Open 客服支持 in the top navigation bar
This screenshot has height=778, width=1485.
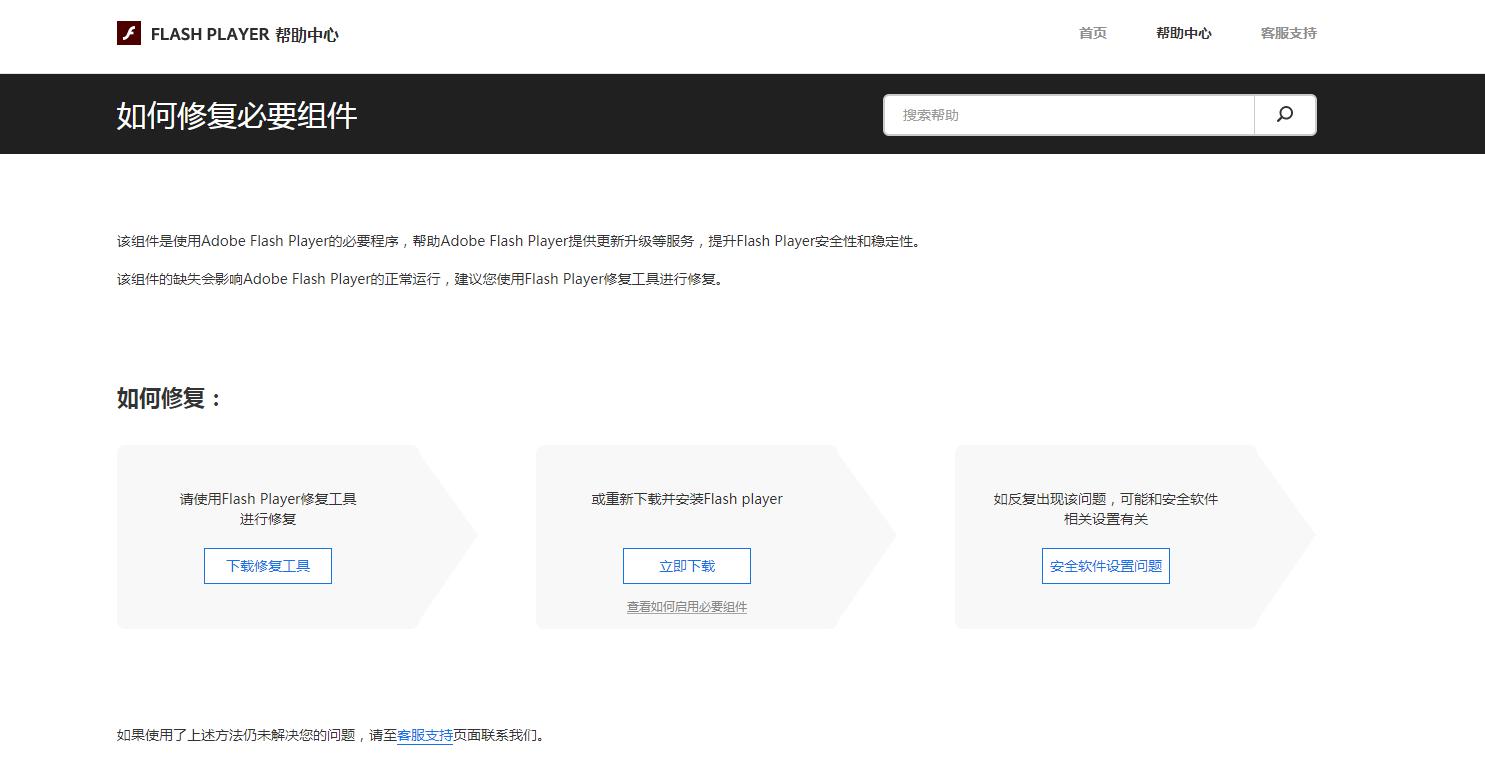click(x=1288, y=33)
